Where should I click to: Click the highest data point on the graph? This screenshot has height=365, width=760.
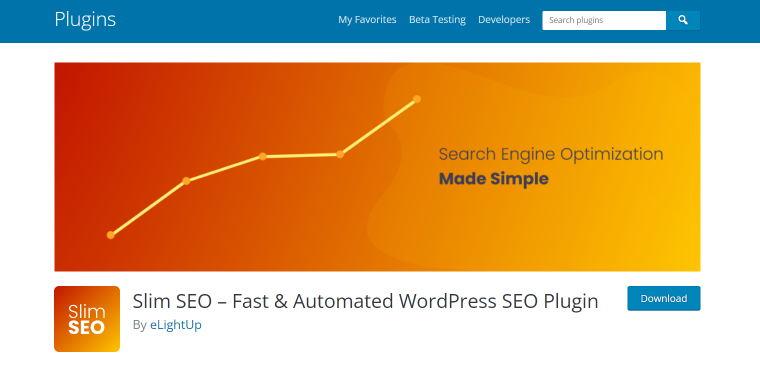(x=416, y=99)
